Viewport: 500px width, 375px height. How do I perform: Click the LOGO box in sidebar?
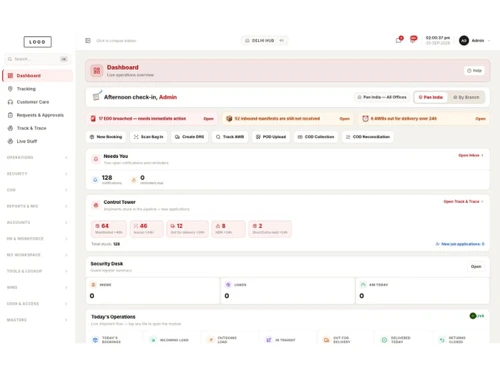[x=37, y=42]
